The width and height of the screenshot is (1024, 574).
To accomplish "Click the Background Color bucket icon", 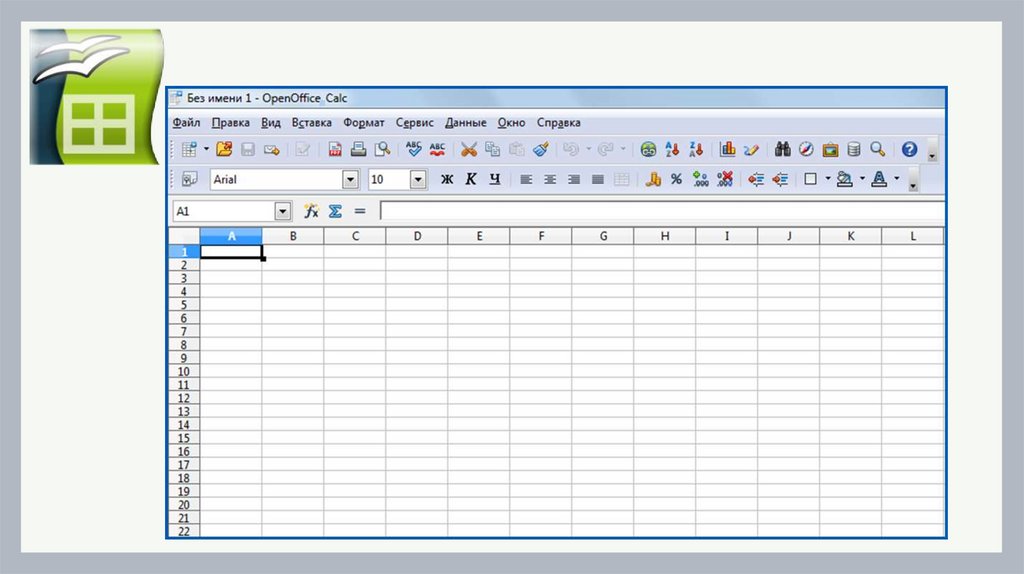I will coord(845,179).
